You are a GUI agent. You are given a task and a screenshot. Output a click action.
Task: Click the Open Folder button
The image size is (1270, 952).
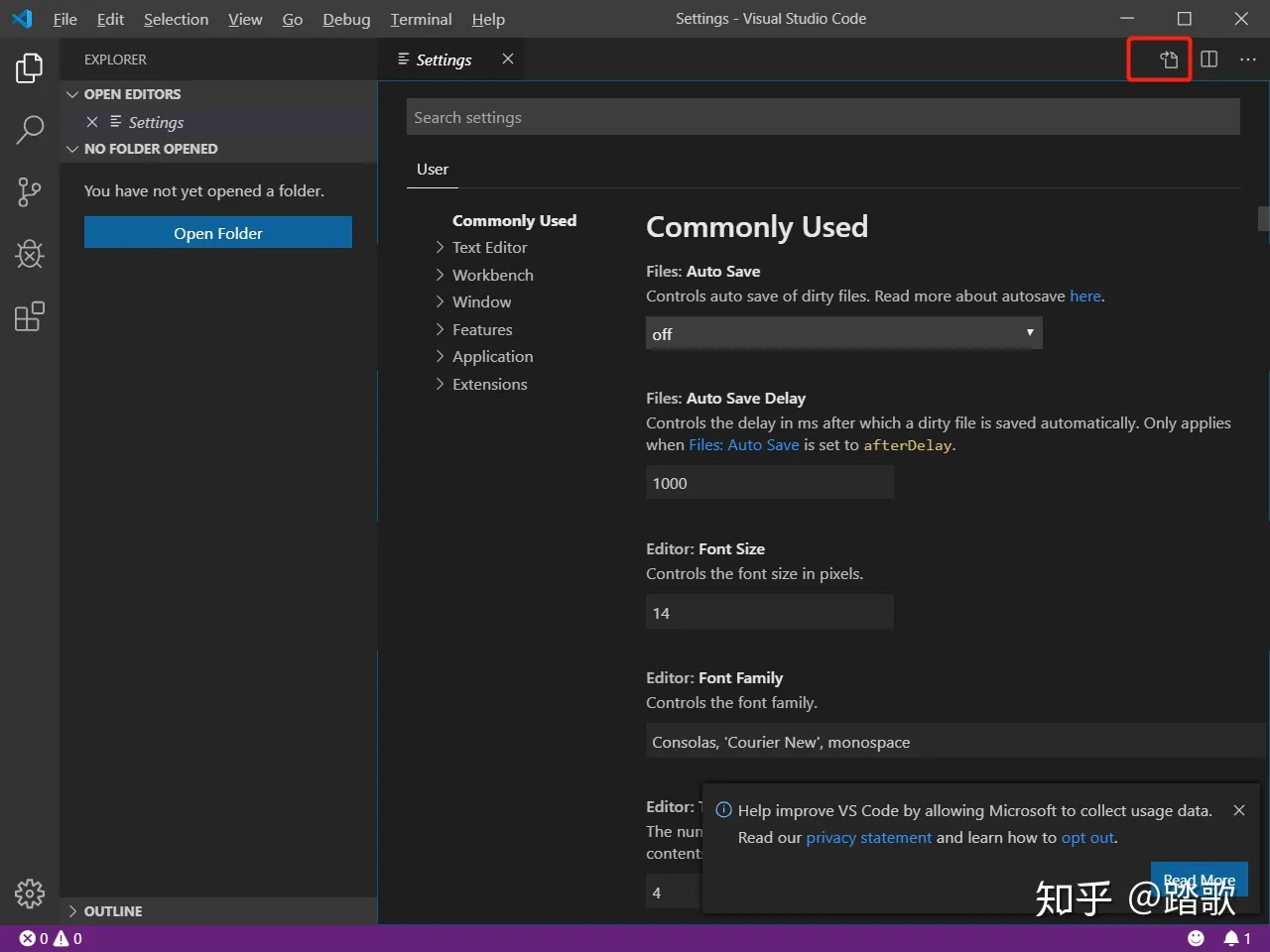click(x=218, y=233)
